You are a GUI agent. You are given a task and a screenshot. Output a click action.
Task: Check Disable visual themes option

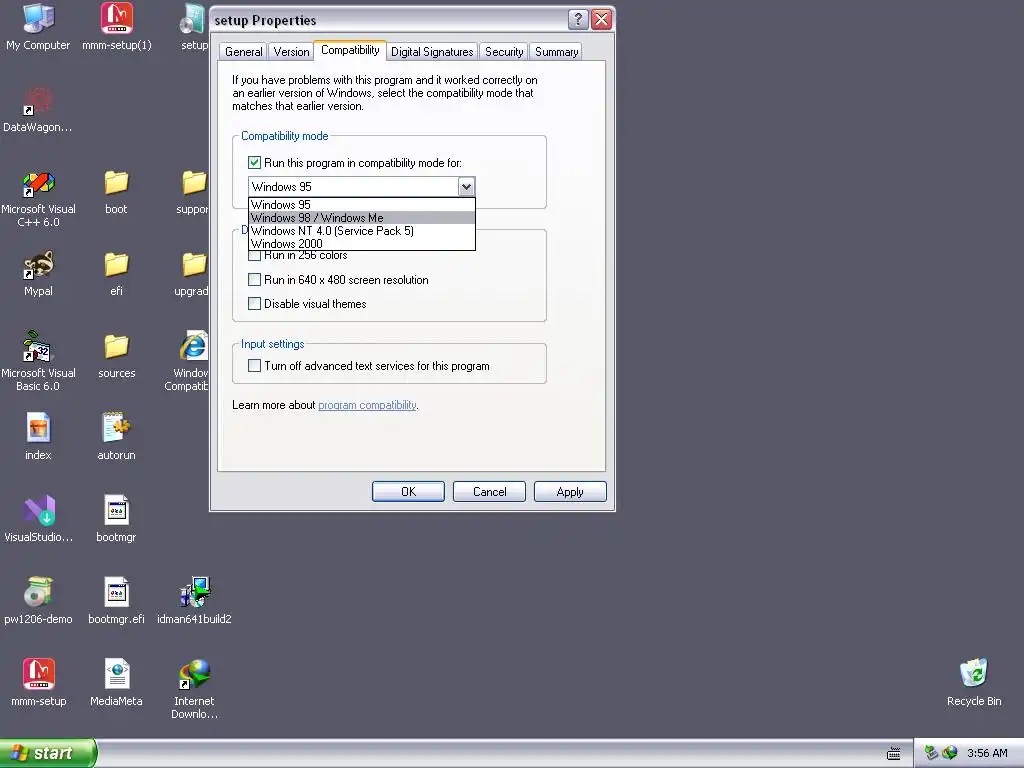click(x=254, y=304)
